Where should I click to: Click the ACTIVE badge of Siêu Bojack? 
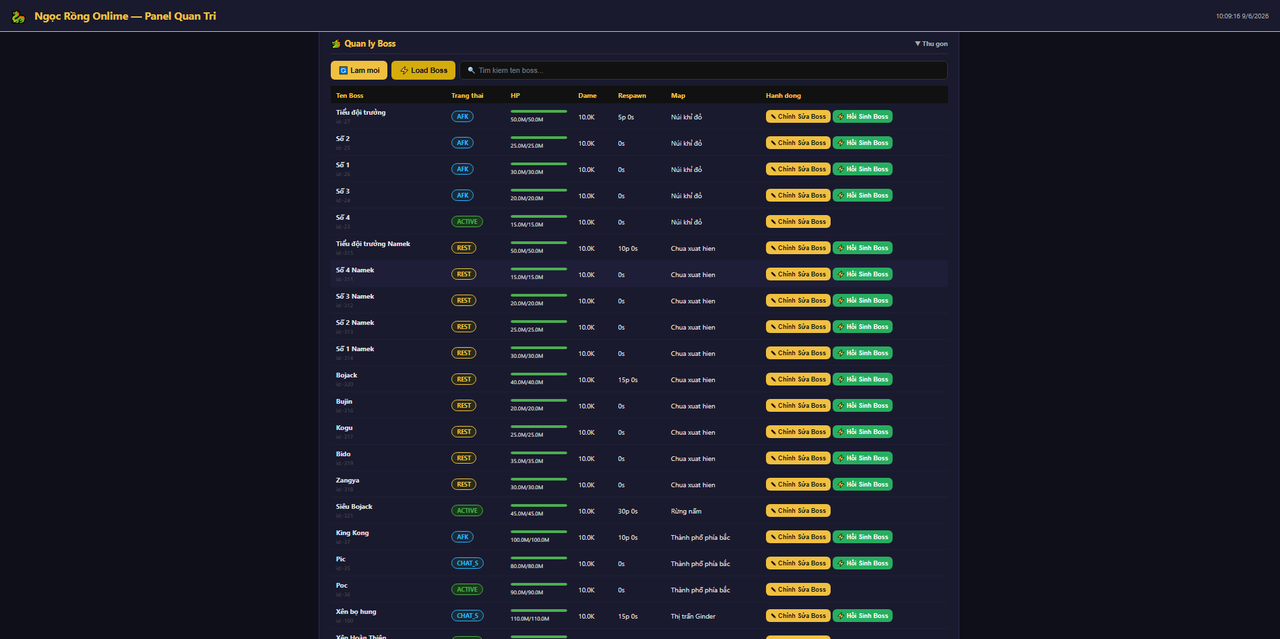467,511
